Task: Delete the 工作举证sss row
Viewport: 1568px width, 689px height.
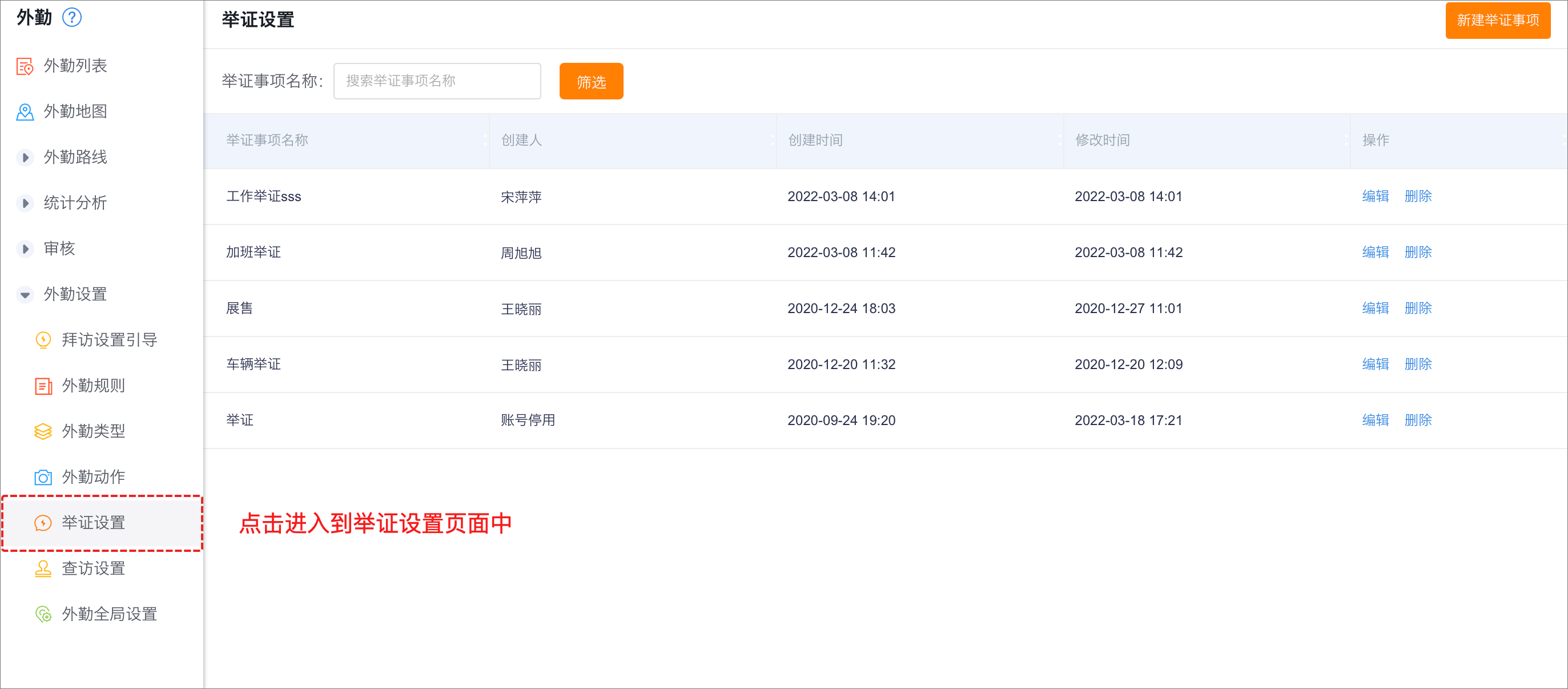Action: [1418, 196]
